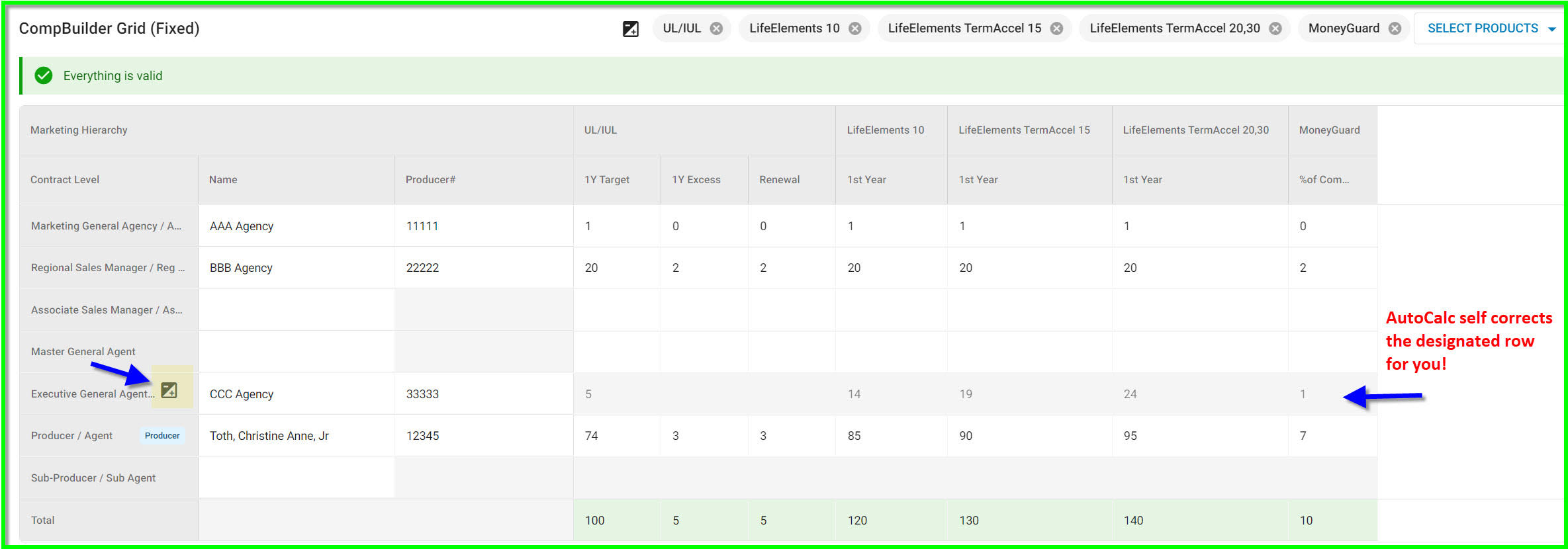Click the Regional Sales Manager row label
The height and width of the screenshot is (549, 1568).
click(x=108, y=268)
